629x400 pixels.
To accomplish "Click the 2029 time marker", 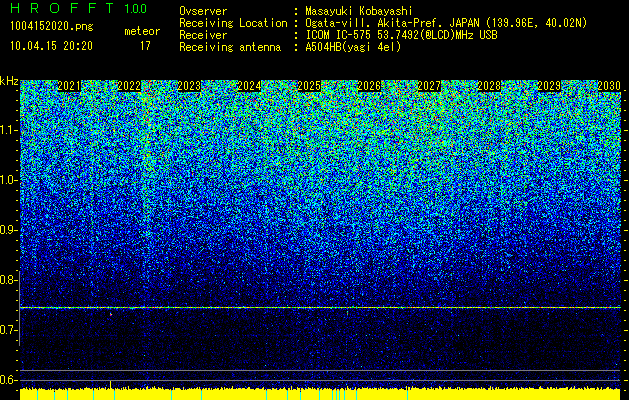I will pyautogui.click(x=549, y=86).
